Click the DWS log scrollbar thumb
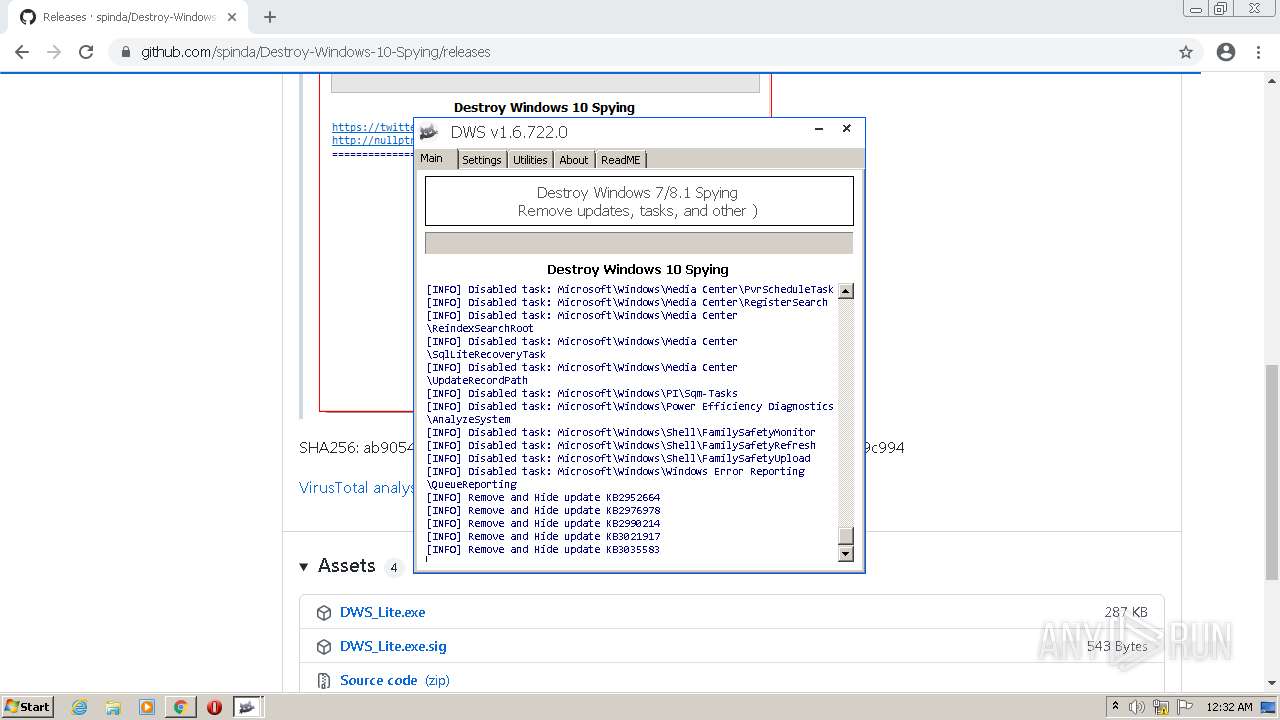 (846, 535)
